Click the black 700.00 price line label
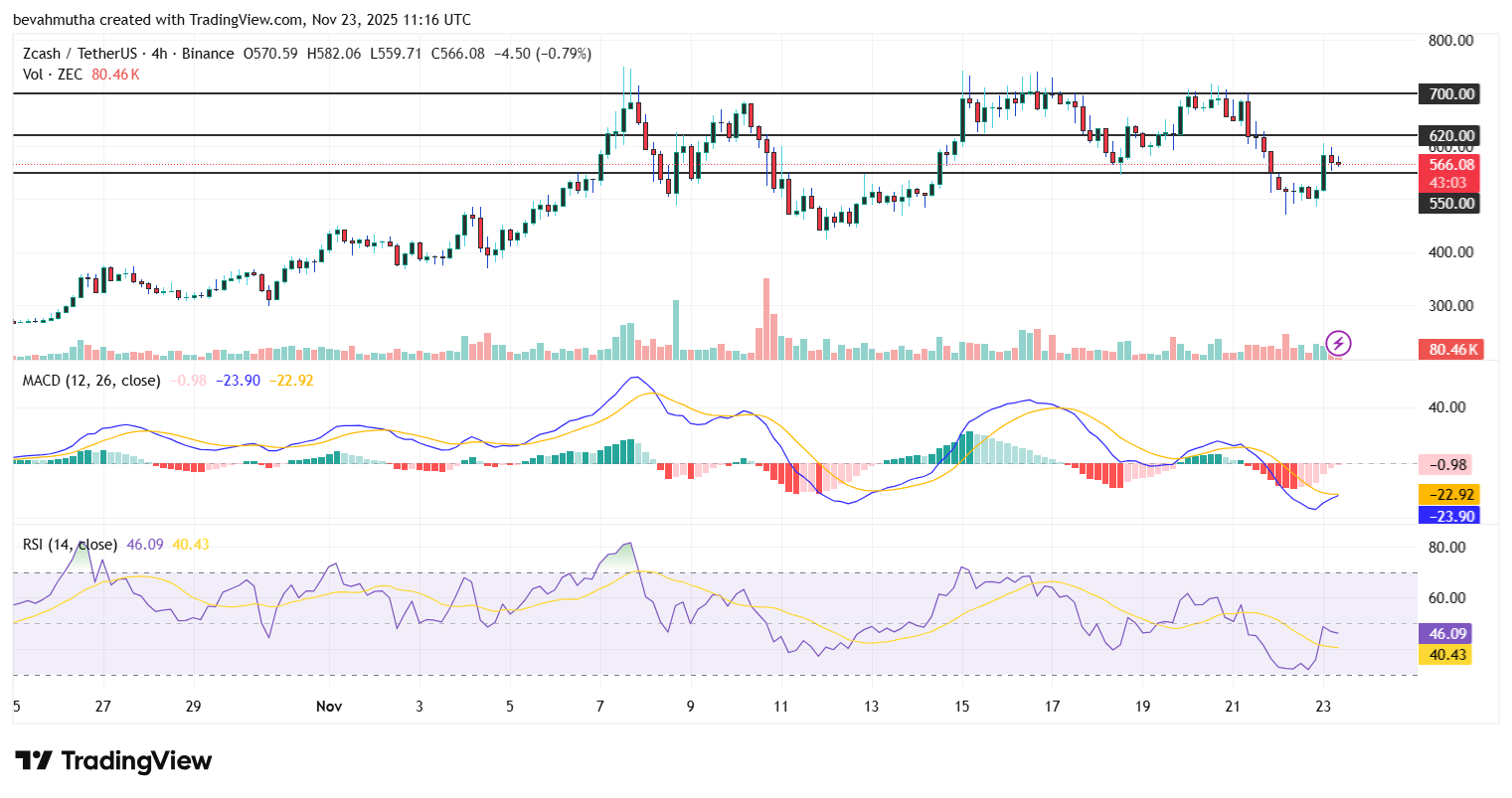This screenshot has width=1512, height=798. coord(1450,94)
